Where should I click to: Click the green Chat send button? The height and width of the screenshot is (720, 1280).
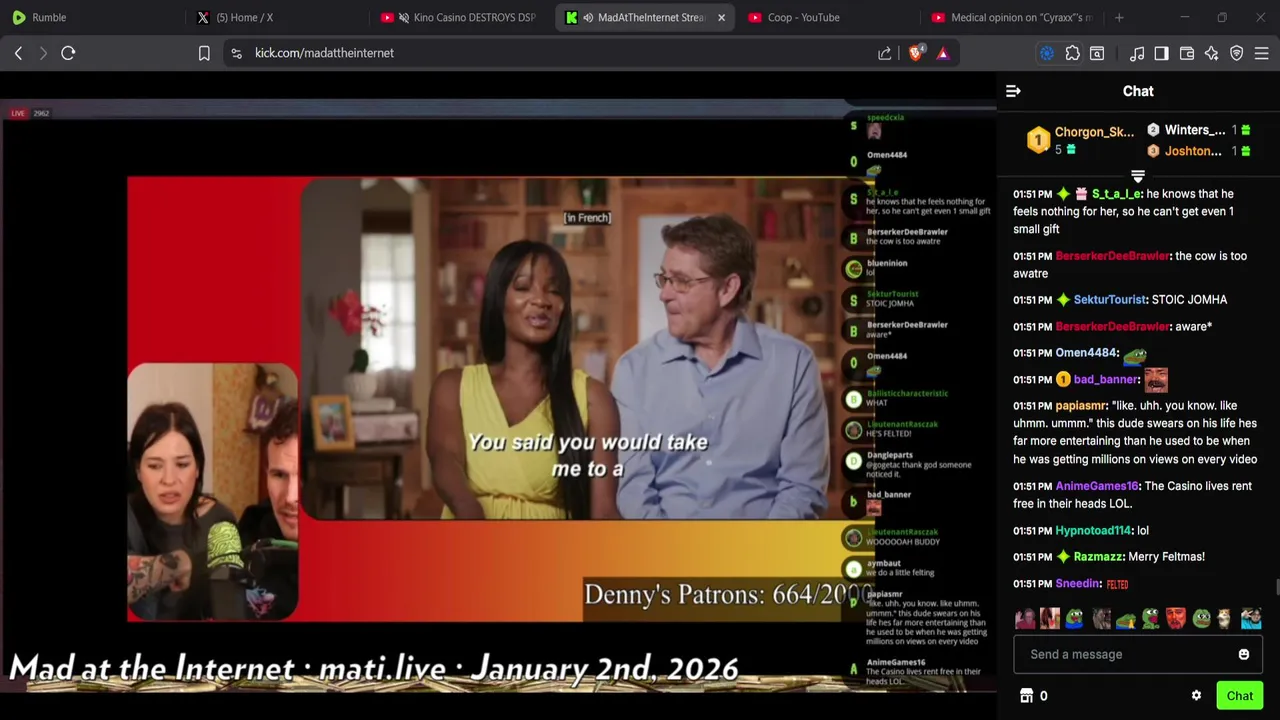pyautogui.click(x=1240, y=696)
